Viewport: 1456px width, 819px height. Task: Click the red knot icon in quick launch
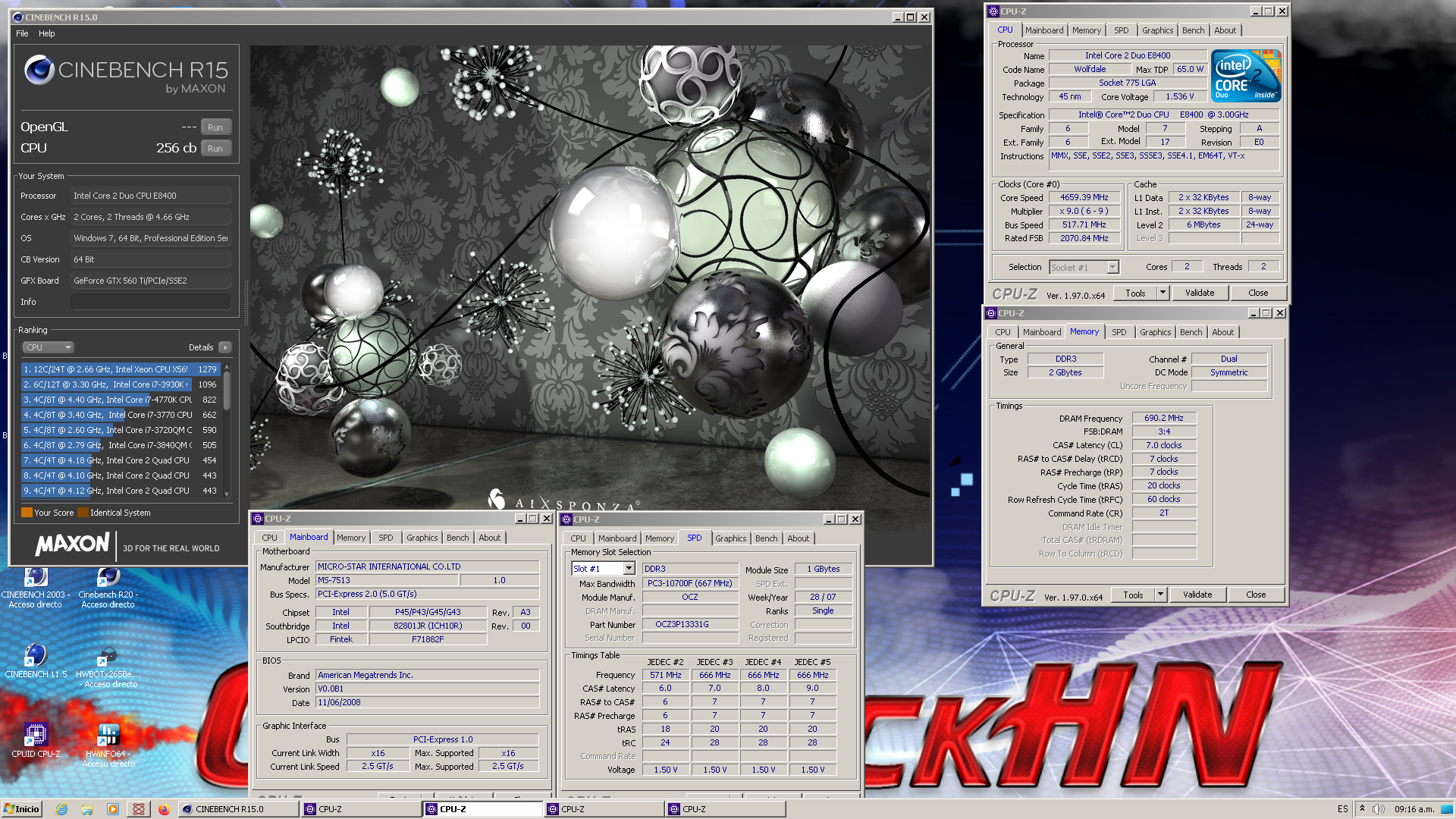139,809
